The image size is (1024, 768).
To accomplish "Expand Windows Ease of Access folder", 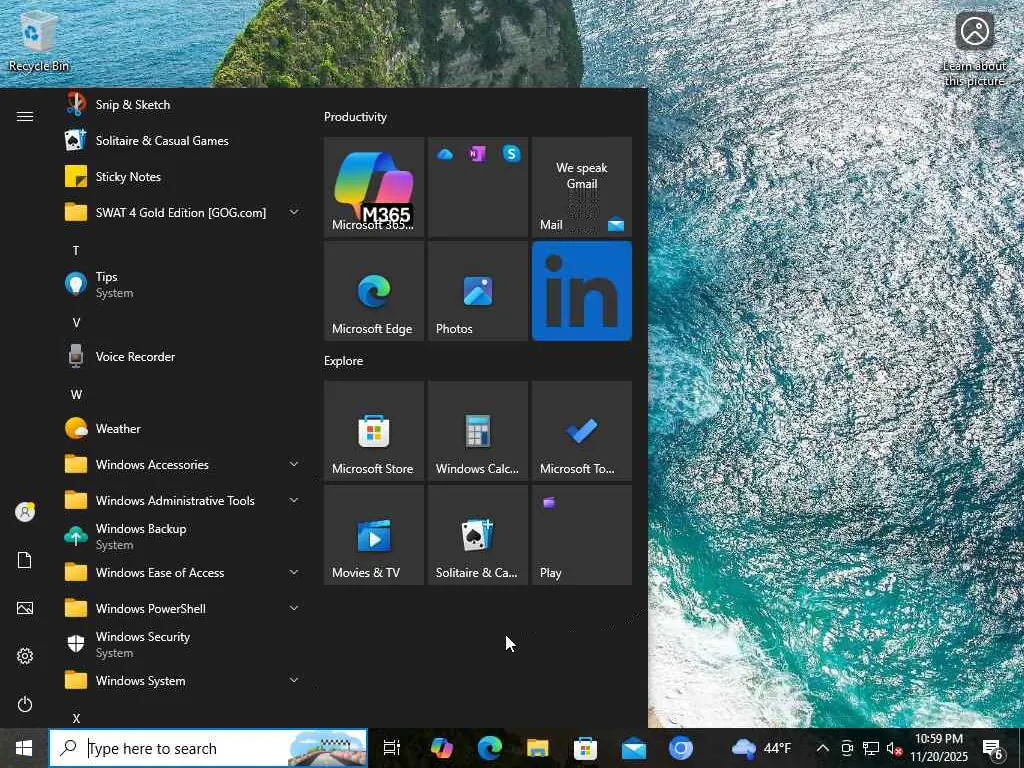I will click(x=182, y=573).
